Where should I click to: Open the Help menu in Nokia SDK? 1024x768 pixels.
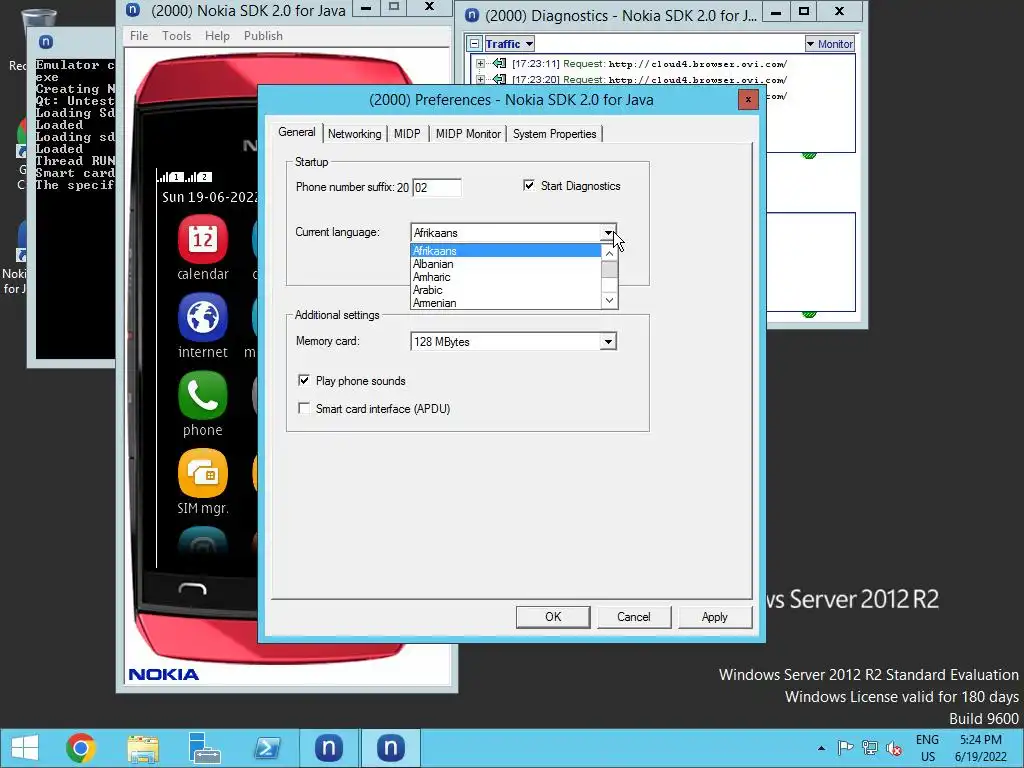tap(217, 36)
